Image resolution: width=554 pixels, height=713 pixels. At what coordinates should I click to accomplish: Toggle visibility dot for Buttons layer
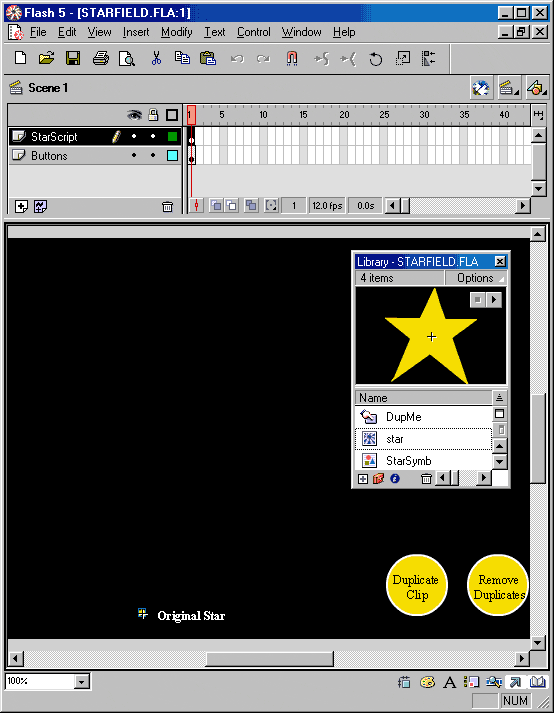(134, 156)
